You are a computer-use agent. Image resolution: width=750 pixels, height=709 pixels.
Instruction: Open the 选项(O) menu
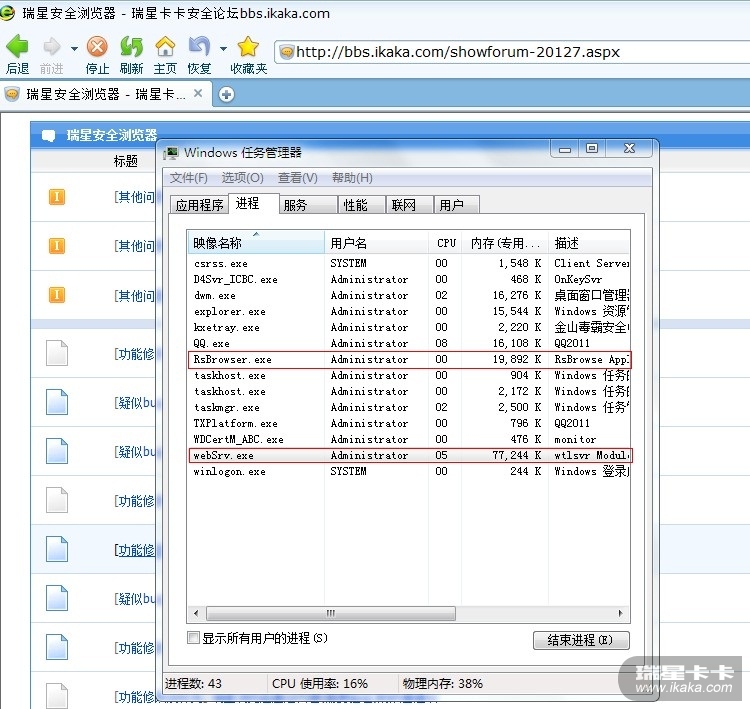(243, 178)
